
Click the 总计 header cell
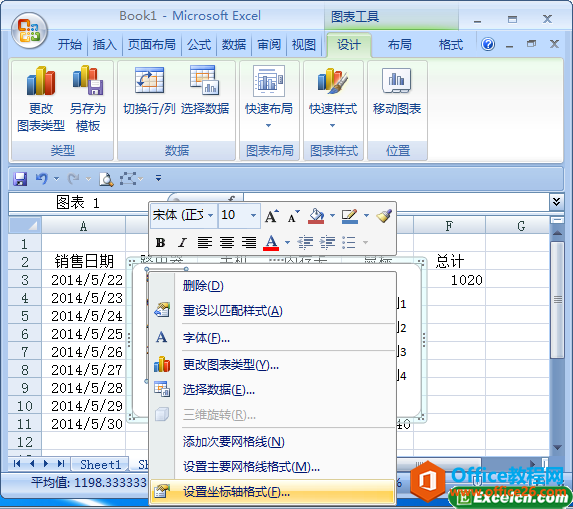pos(449,262)
